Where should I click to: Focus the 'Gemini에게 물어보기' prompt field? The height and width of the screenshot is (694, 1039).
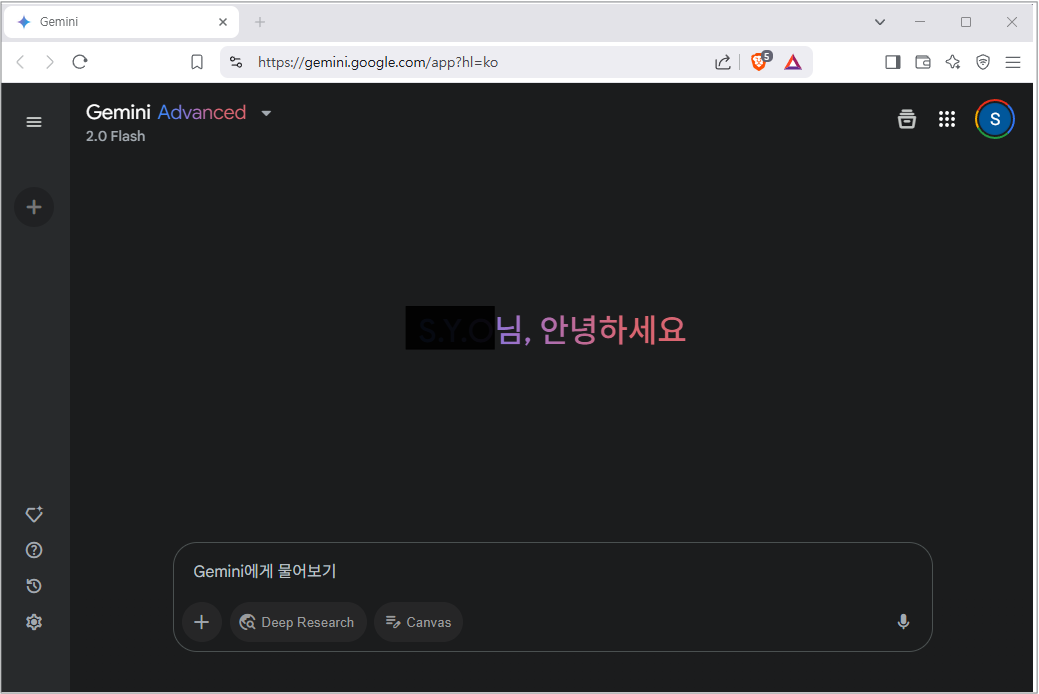pyautogui.click(x=553, y=571)
